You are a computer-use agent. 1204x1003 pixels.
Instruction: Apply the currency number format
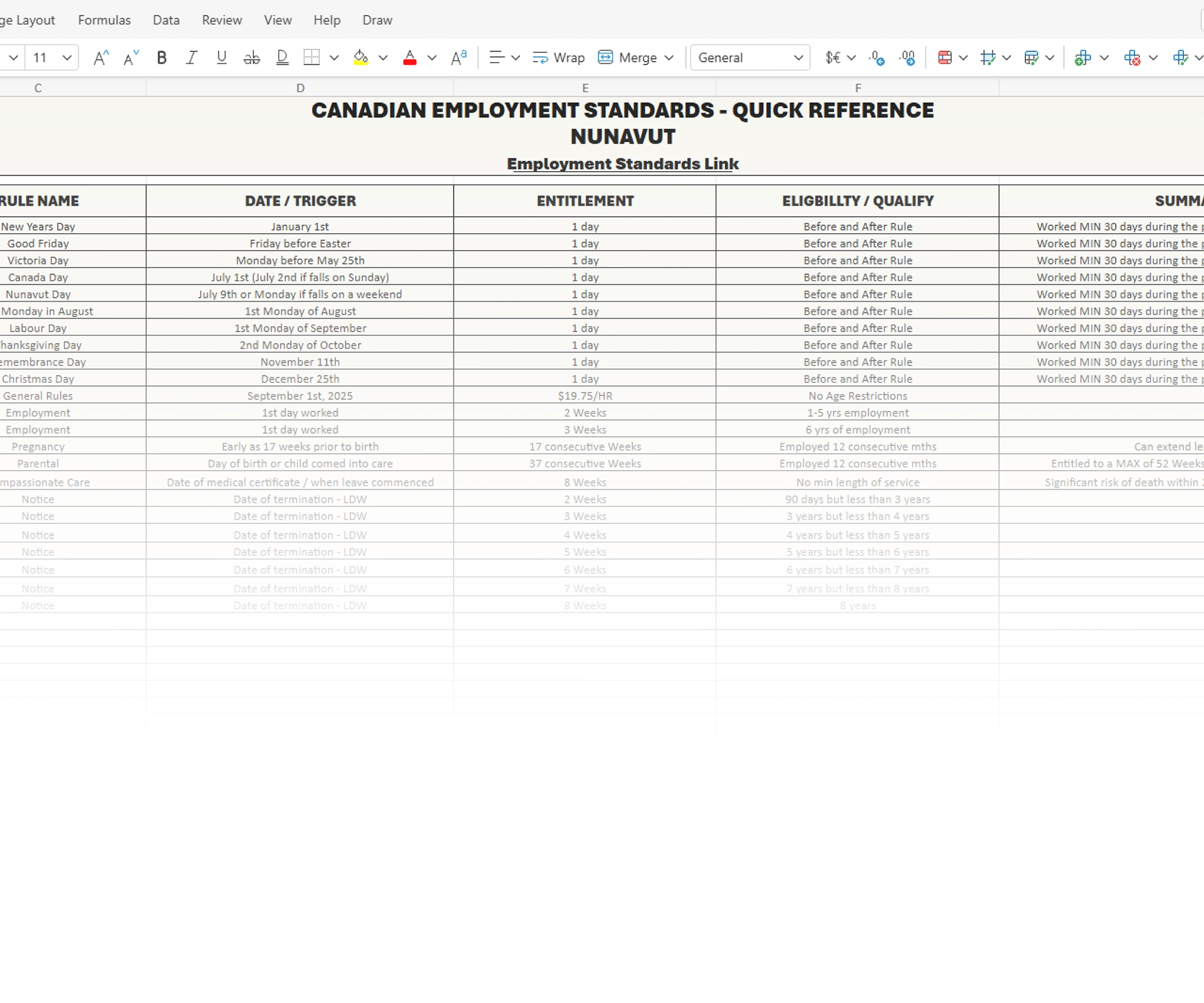(x=833, y=58)
